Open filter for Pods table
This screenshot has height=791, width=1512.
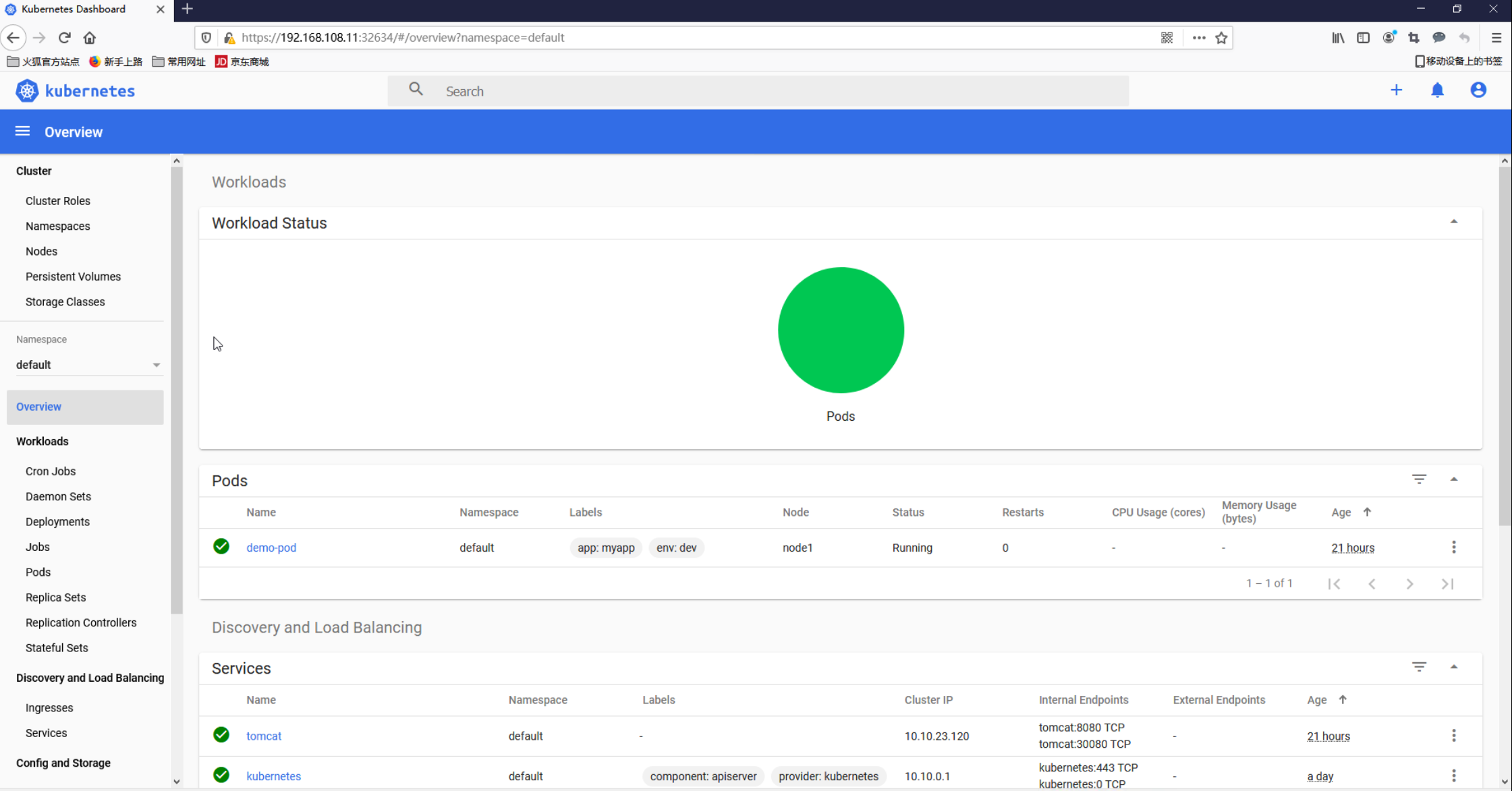pyautogui.click(x=1419, y=479)
